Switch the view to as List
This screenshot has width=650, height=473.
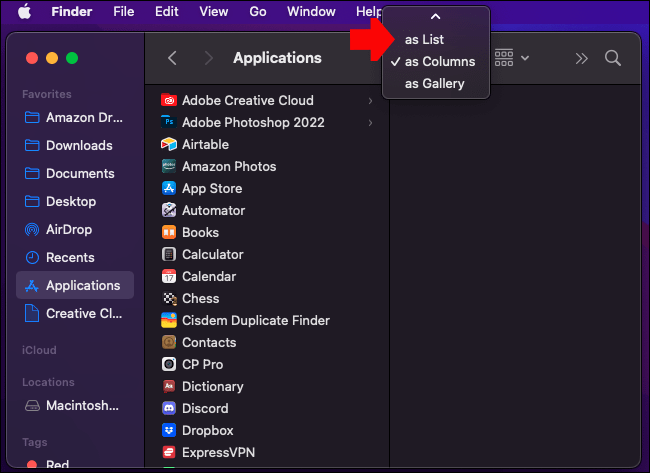[x=424, y=40]
